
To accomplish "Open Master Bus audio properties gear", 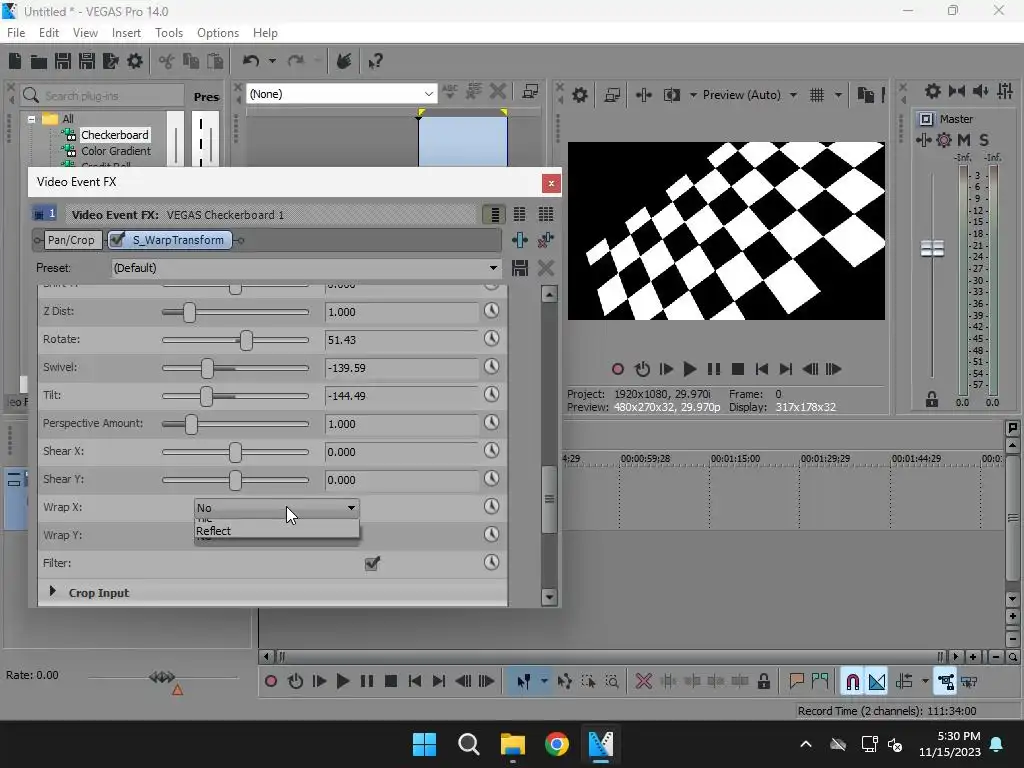I will [933, 91].
